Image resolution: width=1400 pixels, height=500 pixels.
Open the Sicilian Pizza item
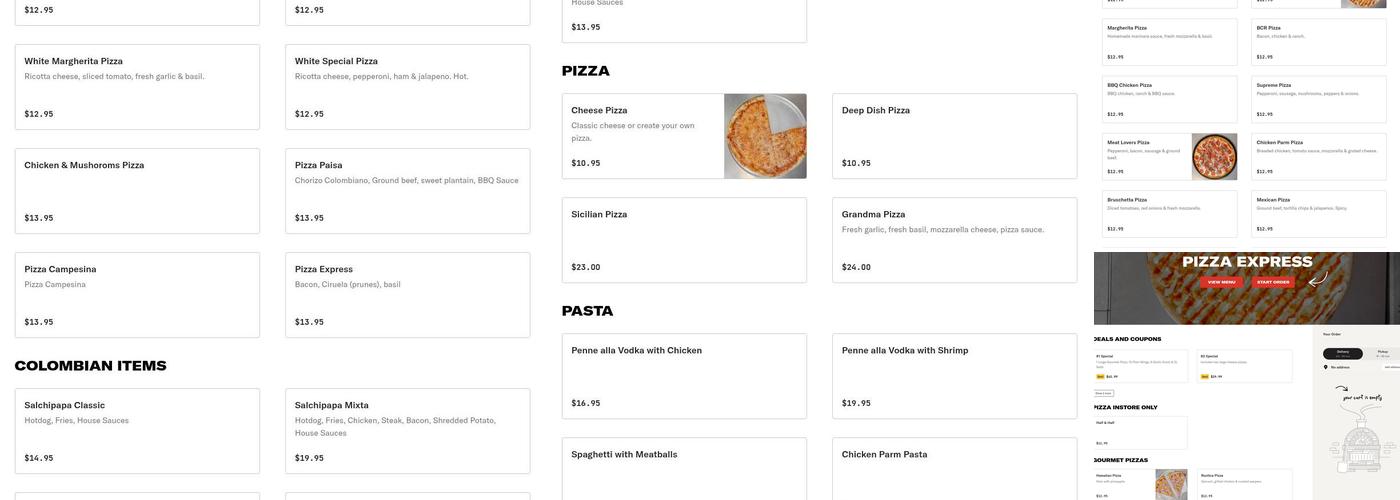click(x=684, y=240)
